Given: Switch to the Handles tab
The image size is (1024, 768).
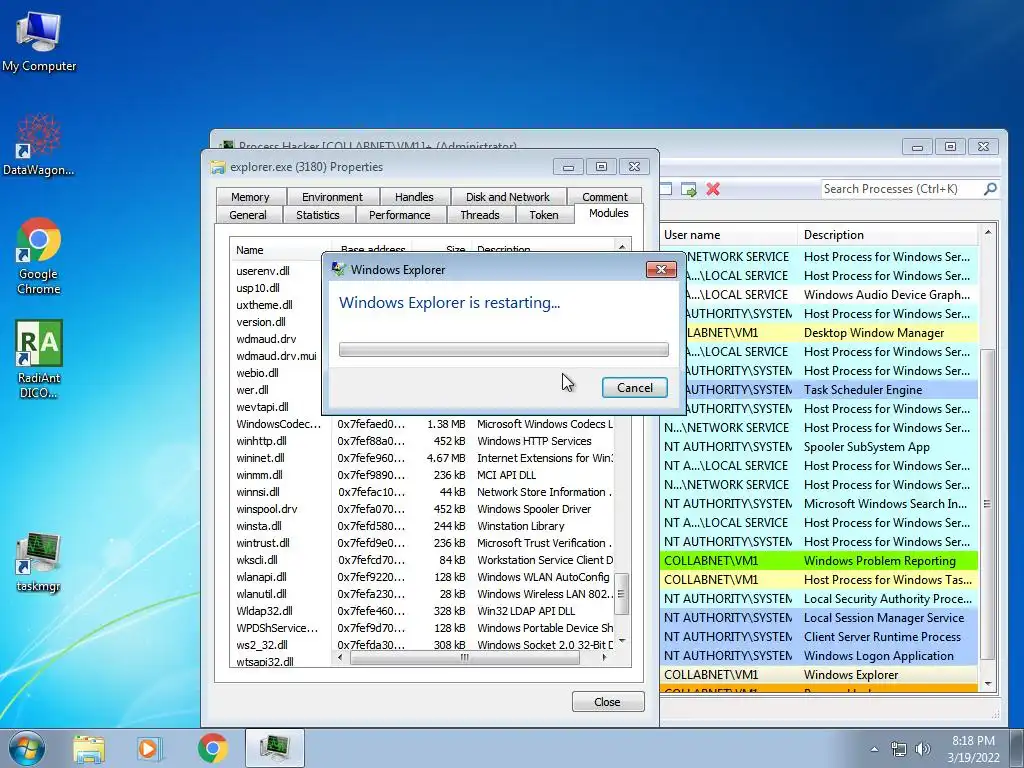Looking at the screenshot, I should point(414,197).
